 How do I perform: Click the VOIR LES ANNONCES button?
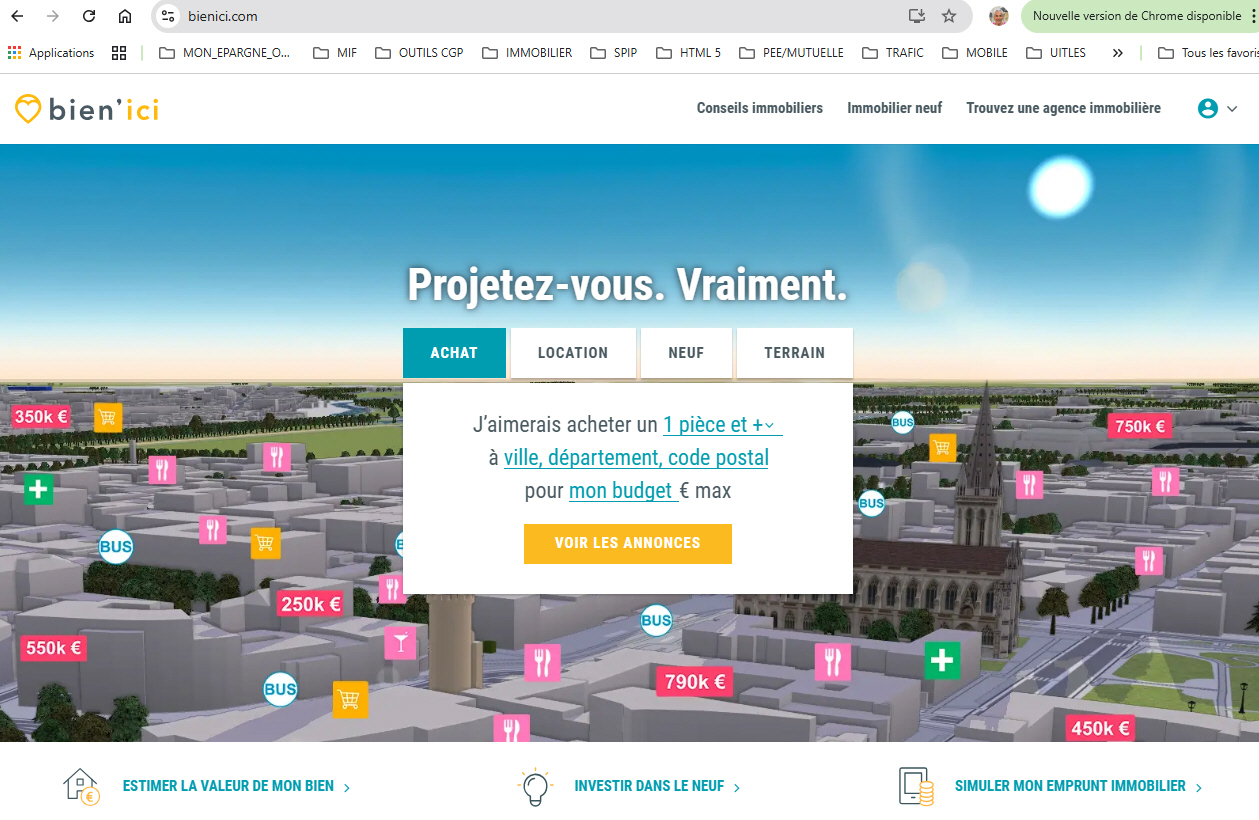click(x=627, y=543)
